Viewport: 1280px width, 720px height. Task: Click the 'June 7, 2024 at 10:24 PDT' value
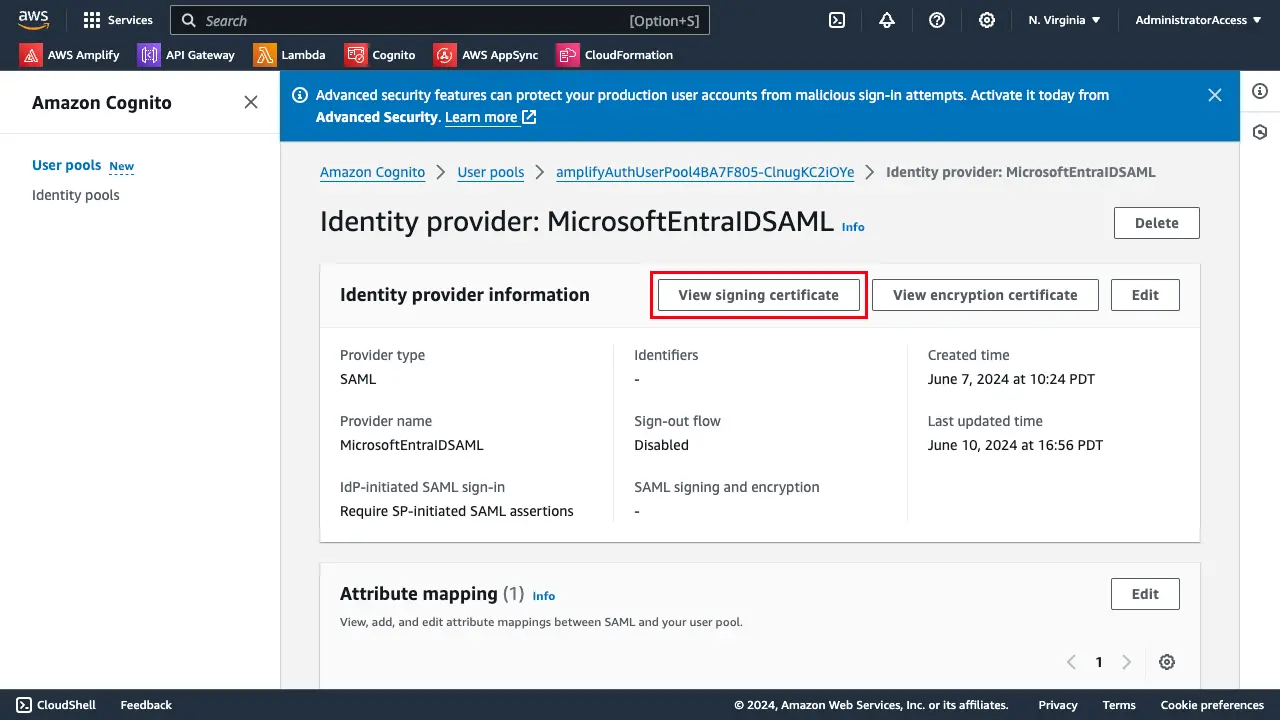(1011, 379)
